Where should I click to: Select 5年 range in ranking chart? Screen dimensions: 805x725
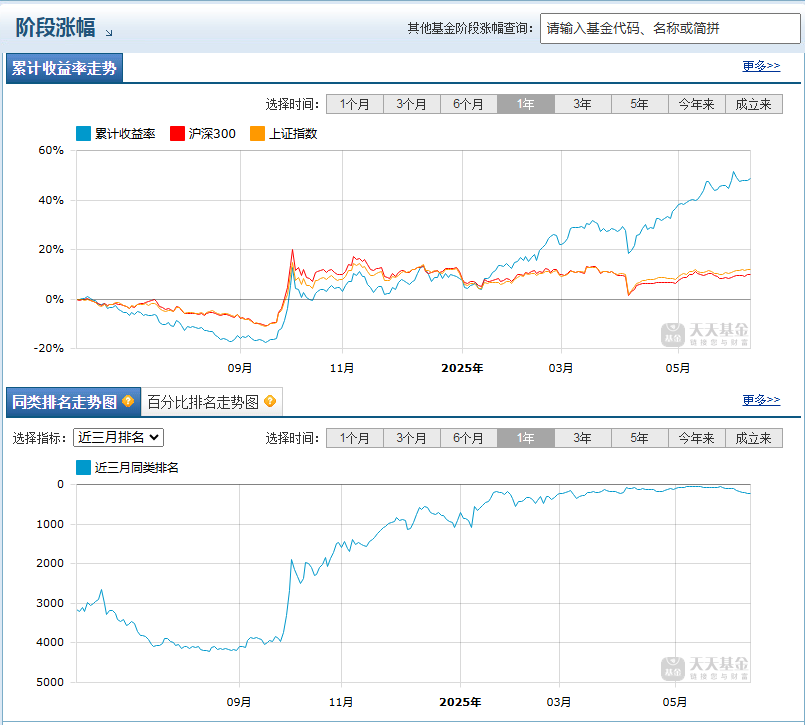coord(640,438)
